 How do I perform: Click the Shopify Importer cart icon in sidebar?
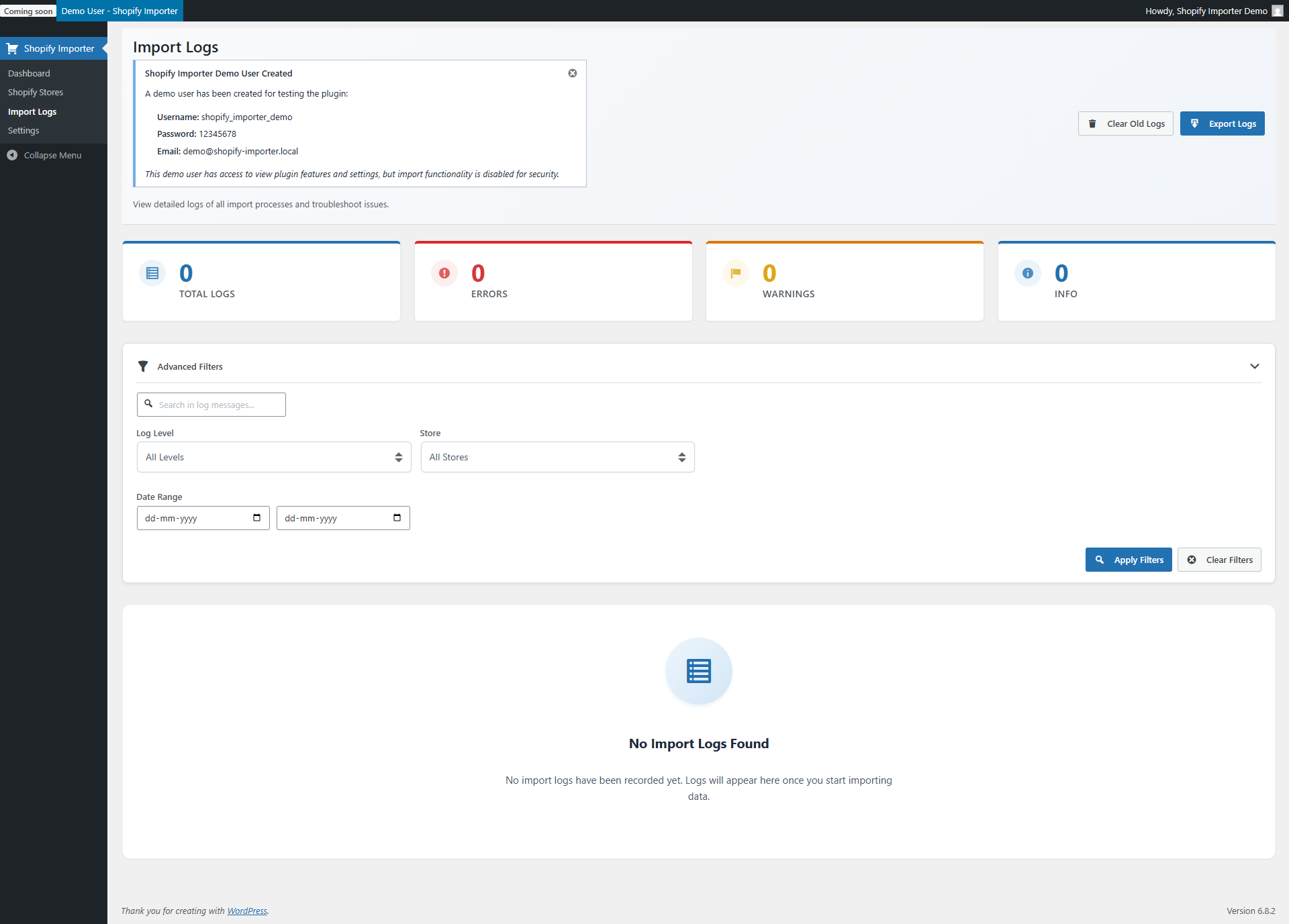click(11, 48)
